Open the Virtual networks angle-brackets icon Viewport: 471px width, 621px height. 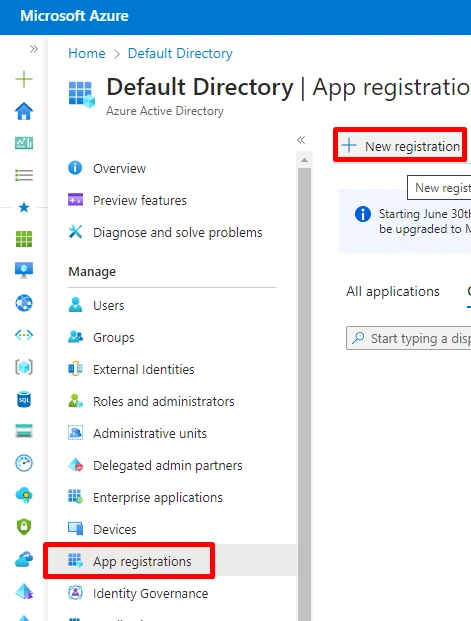click(24, 335)
